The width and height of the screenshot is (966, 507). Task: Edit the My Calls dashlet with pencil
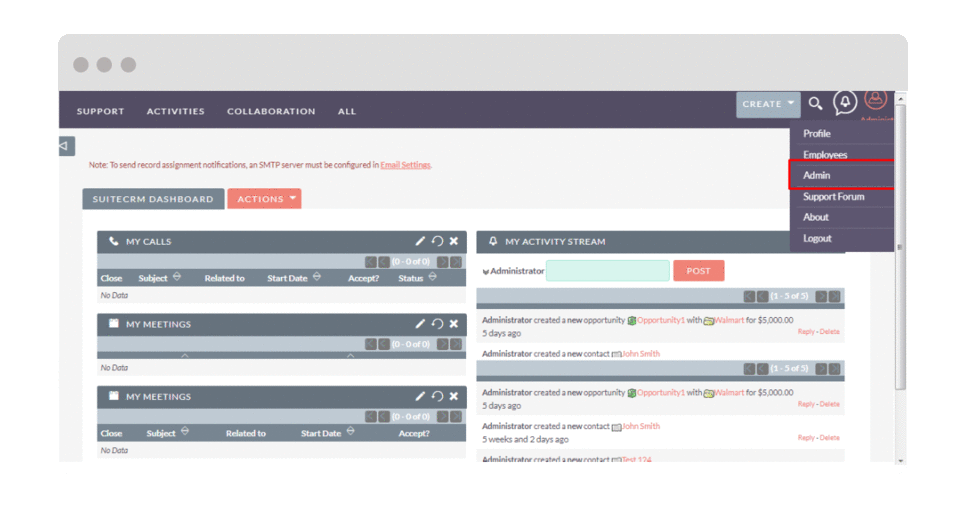pyautogui.click(x=420, y=241)
